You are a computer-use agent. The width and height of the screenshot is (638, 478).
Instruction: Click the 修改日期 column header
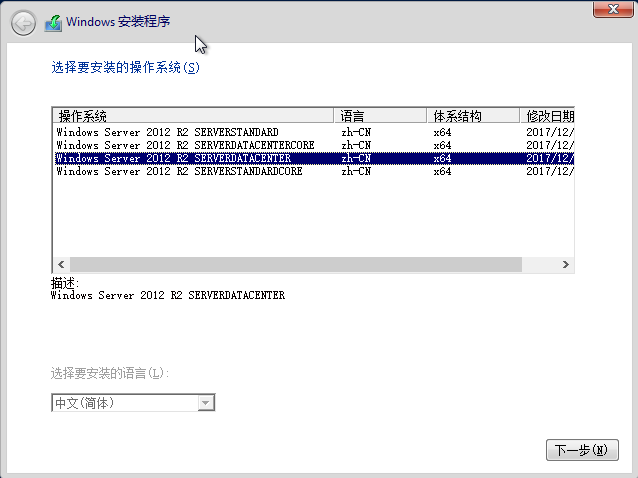(547, 116)
